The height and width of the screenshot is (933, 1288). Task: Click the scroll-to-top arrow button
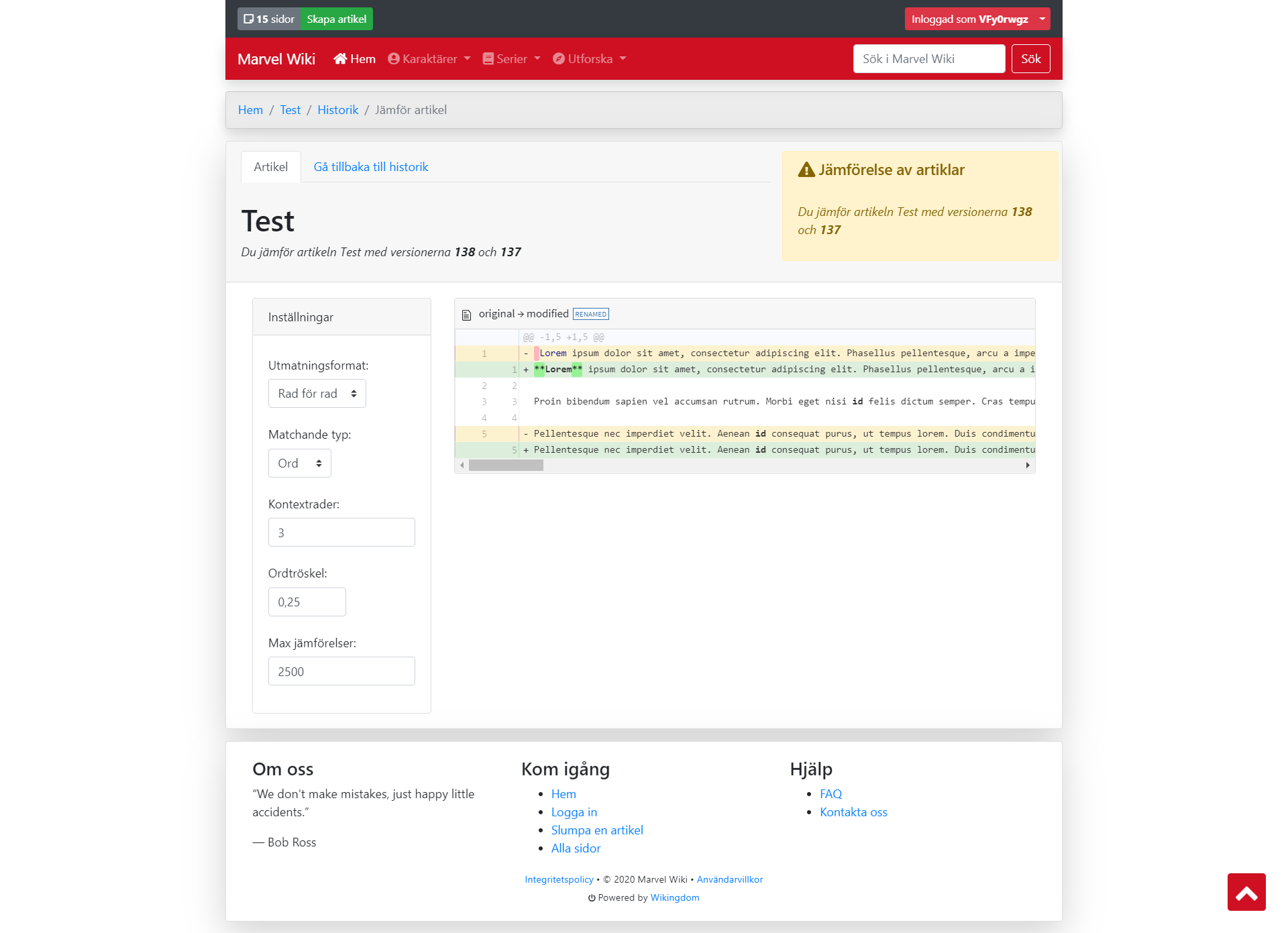point(1246,892)
